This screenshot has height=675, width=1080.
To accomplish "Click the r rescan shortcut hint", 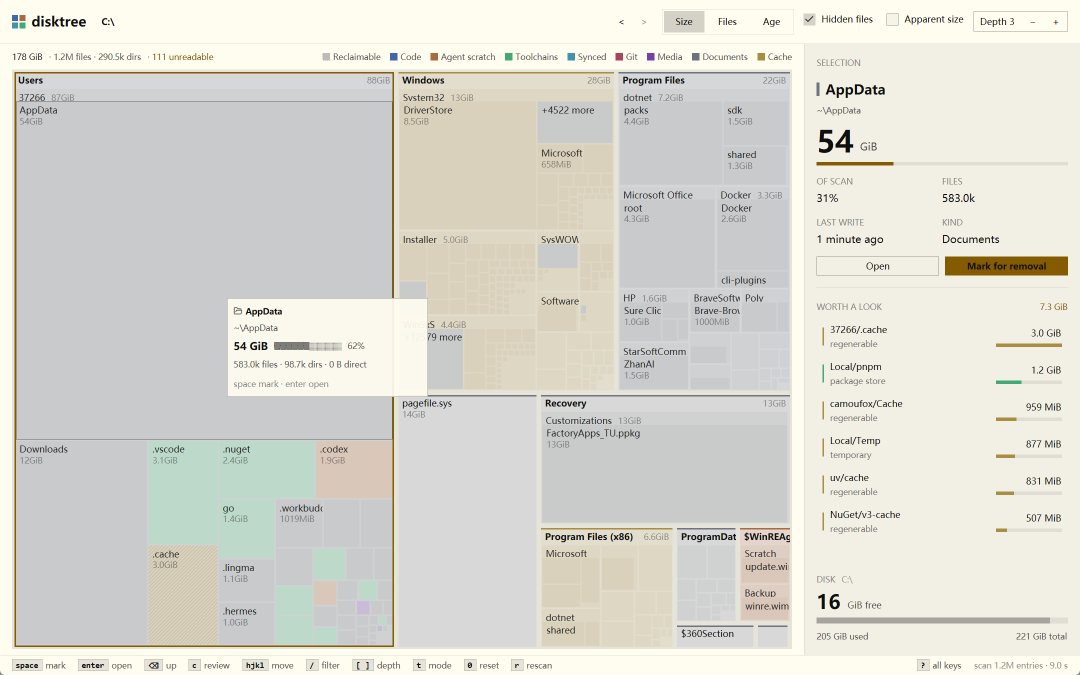I will 532,665.
